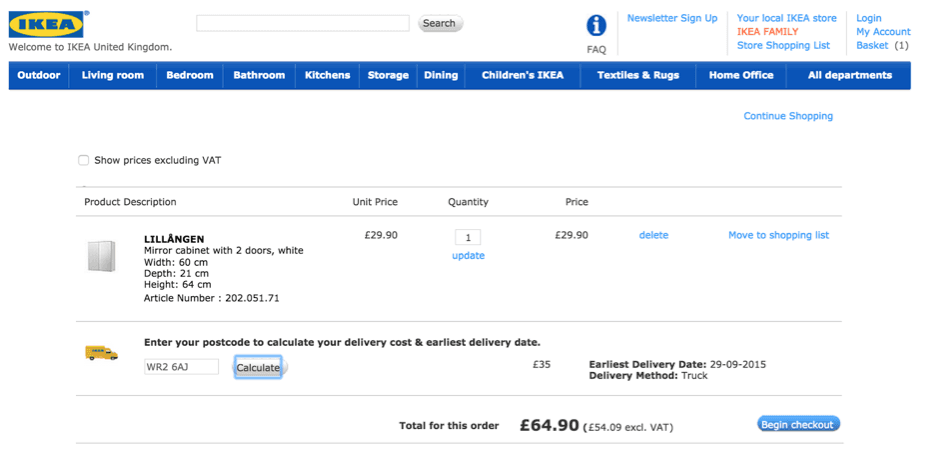941x471 pixels.
Task: Open the LILLÅNGEN cabinet product thumbnail
Action: pos(101,256)
